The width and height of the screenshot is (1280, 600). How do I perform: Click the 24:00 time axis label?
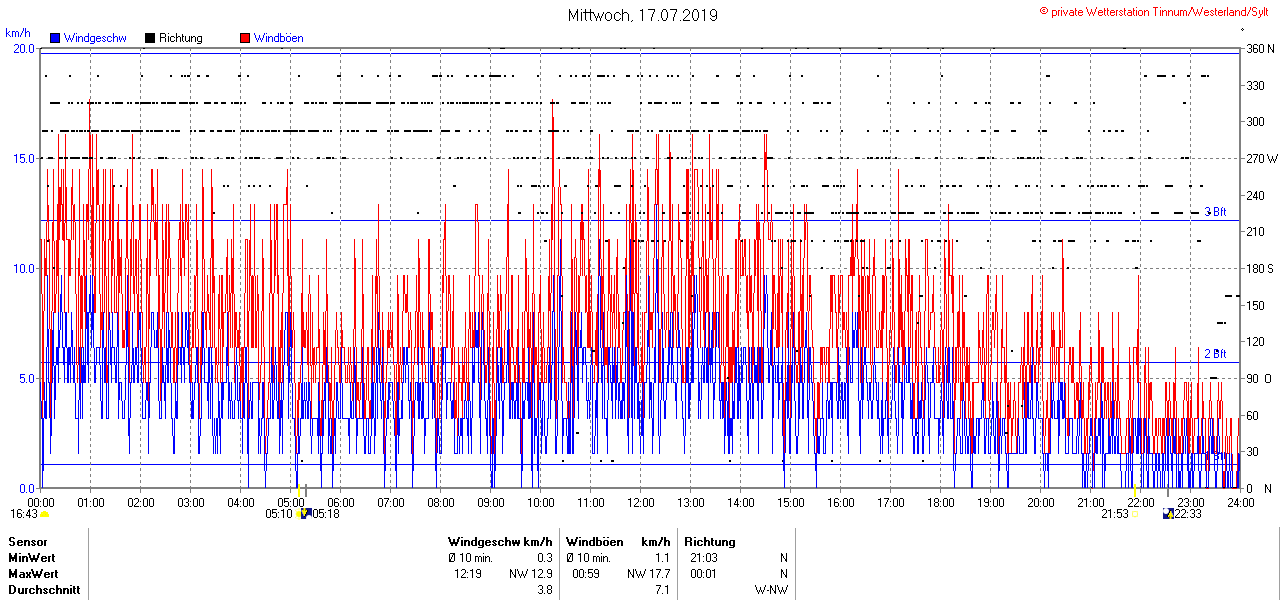(1240, 502)
